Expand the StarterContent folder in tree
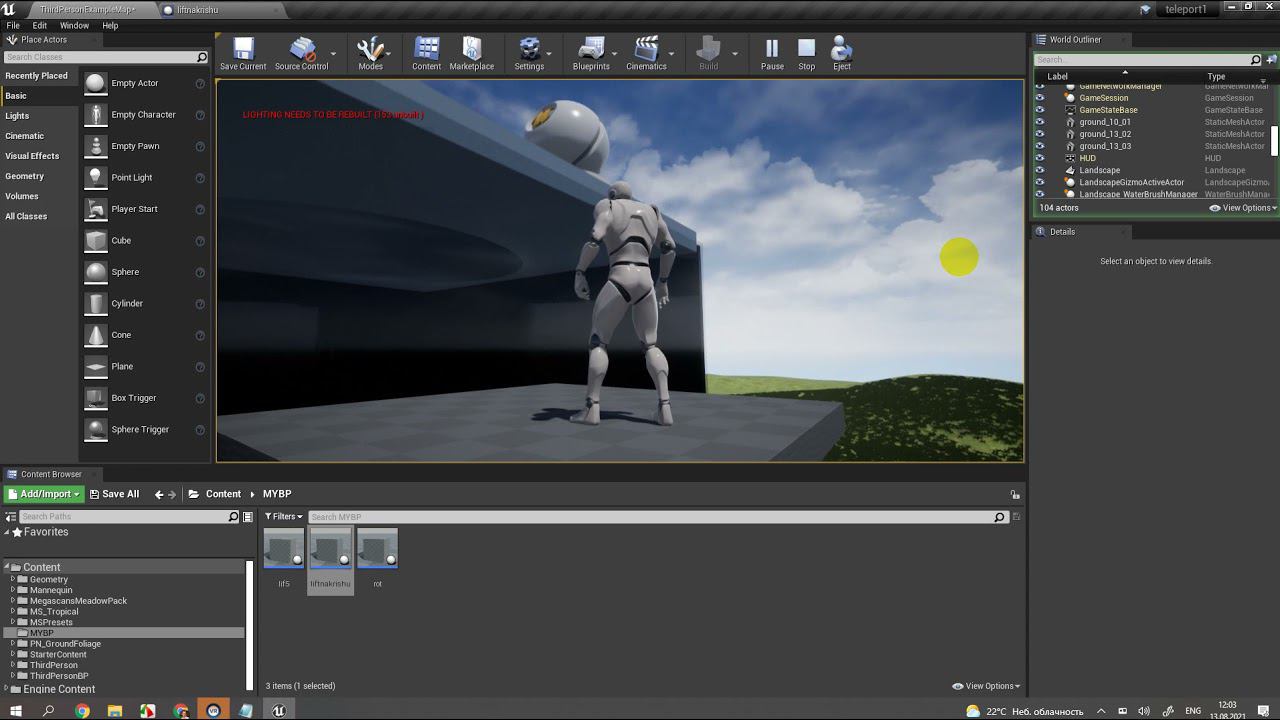 coord(13,655)
